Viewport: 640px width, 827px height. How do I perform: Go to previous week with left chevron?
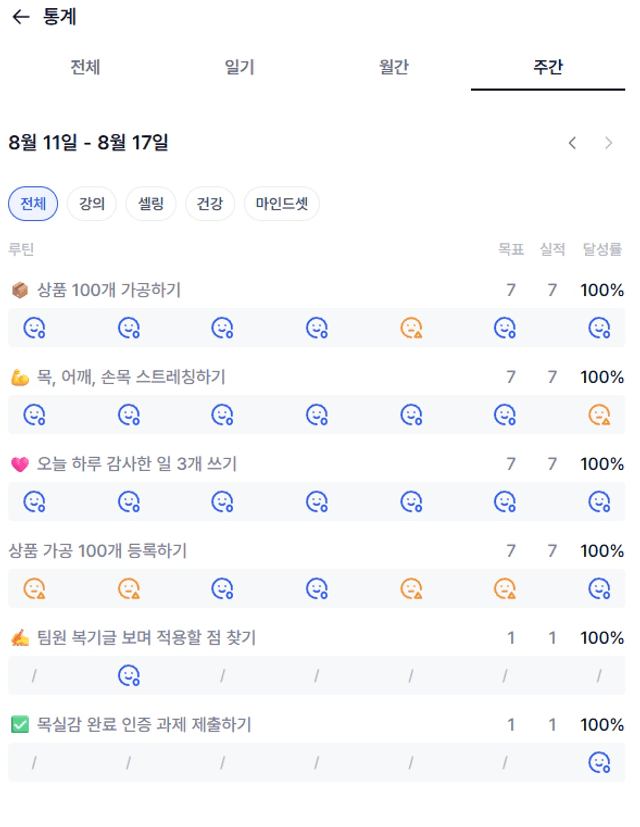(x=572, y=143)
